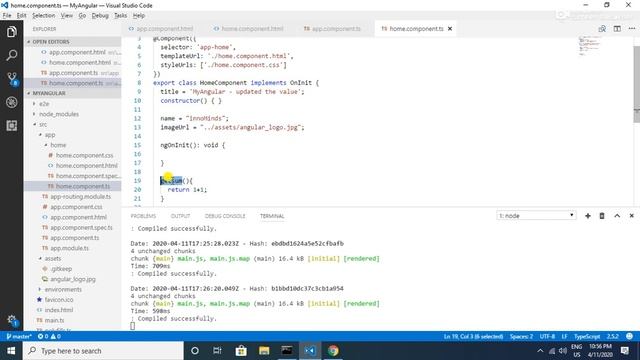Open File Explorer from the taskbar
This screenshot has height=360, width=640.
(264, 351)
